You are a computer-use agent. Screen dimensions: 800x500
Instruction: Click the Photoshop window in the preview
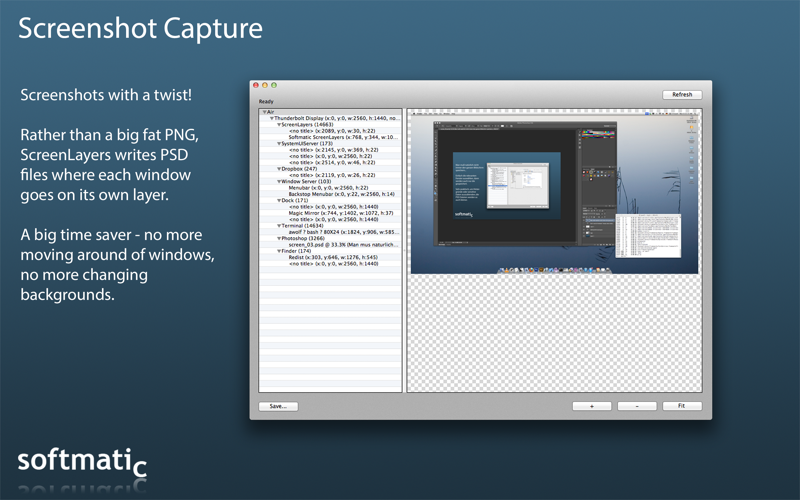[x=525, y=184]
